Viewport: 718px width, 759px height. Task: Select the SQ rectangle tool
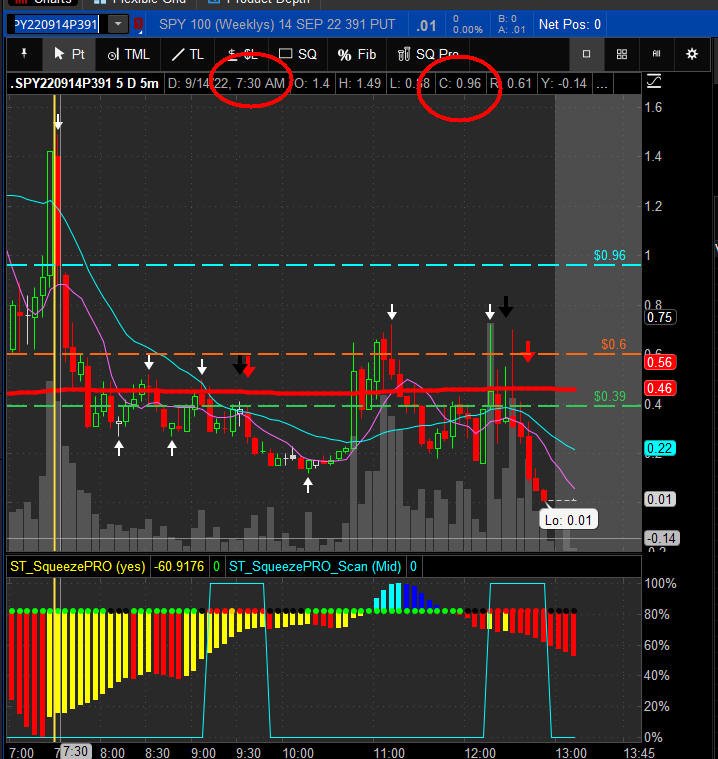click(298, 54)
